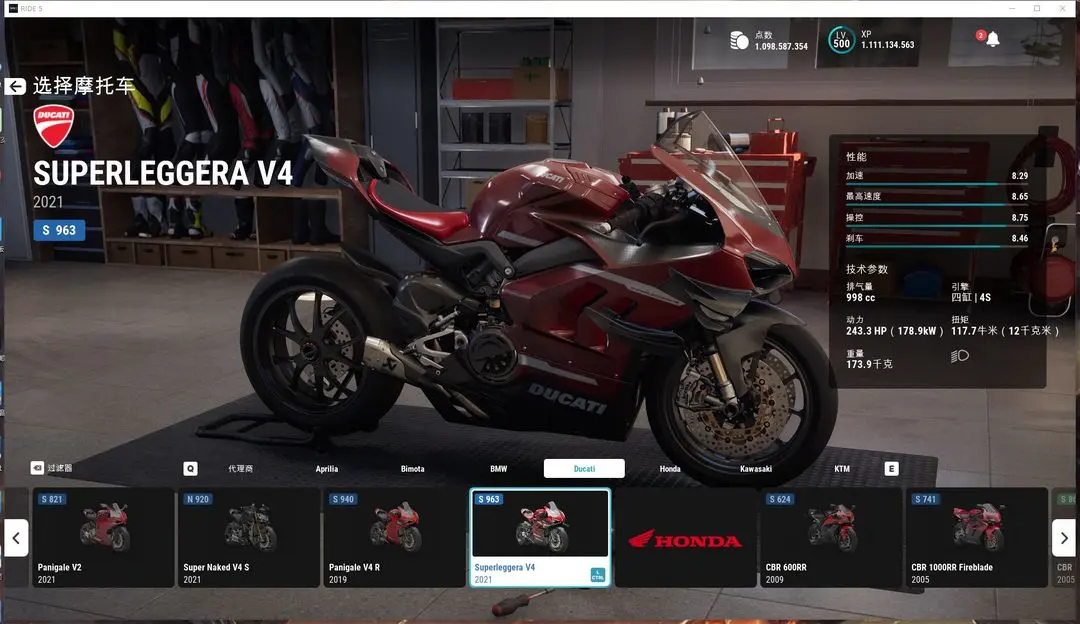Click the Ducati shield logo
The width and height of the screenshot is (1080, 624).
coord(54,125)
